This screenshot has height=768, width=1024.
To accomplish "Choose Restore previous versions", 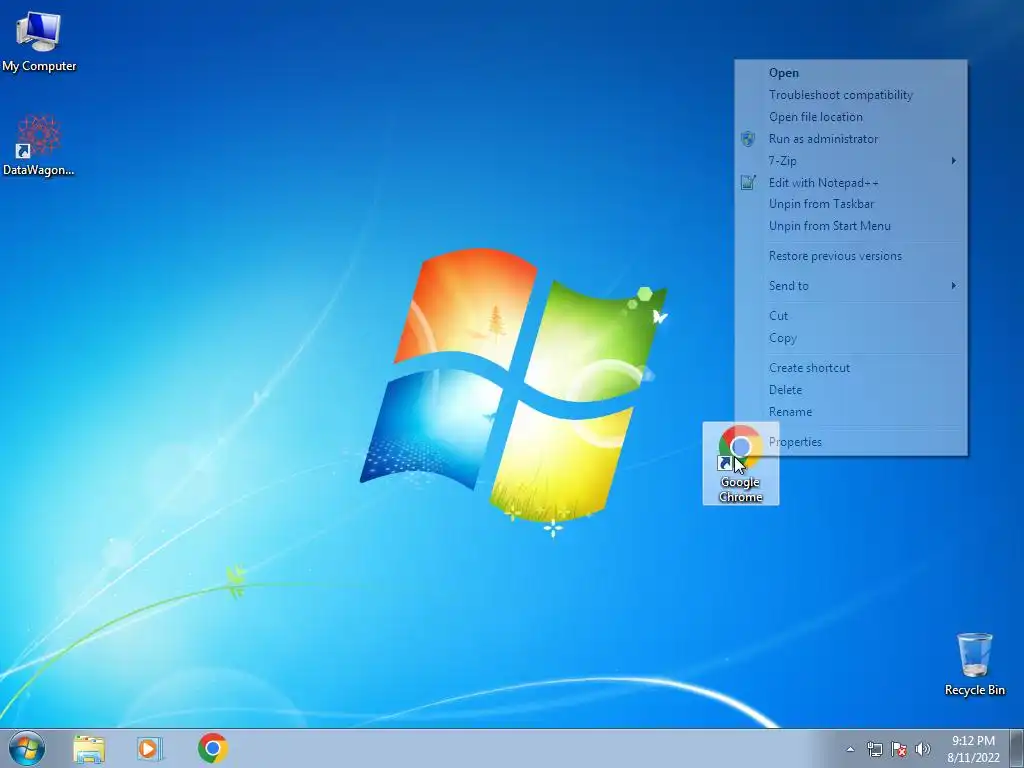I will click(851, 256).
